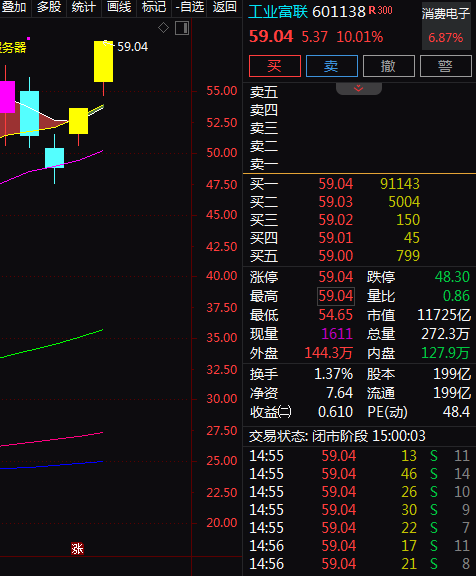Click stock name 工业富联
Image resolution: width=476 pixels, height=576 pixels.
pos(278,12)
